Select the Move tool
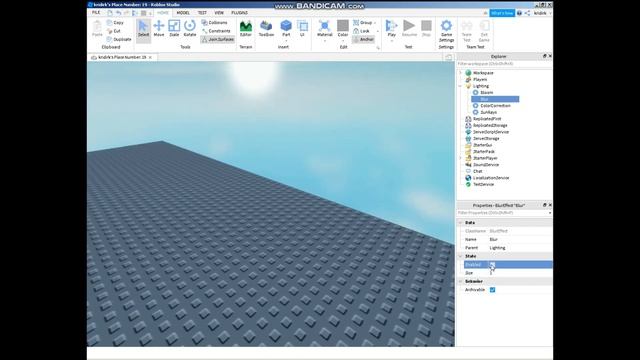 click(x=159, y=29)
